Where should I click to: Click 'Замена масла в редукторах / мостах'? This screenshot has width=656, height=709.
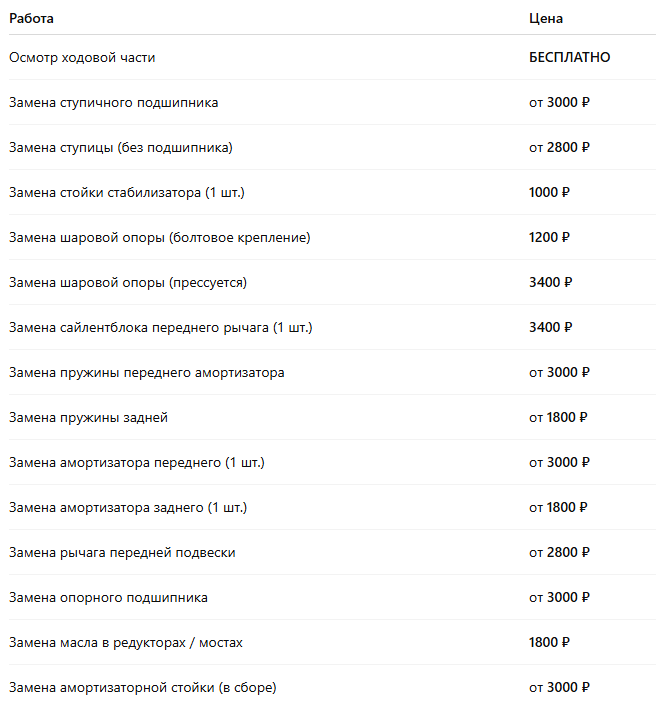click(125, 642)
